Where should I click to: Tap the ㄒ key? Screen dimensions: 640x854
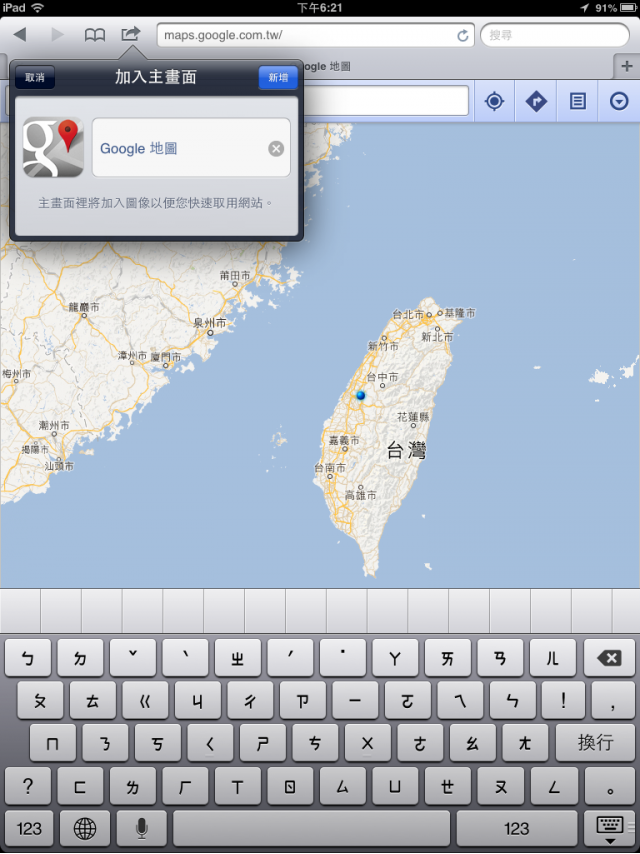237,786
